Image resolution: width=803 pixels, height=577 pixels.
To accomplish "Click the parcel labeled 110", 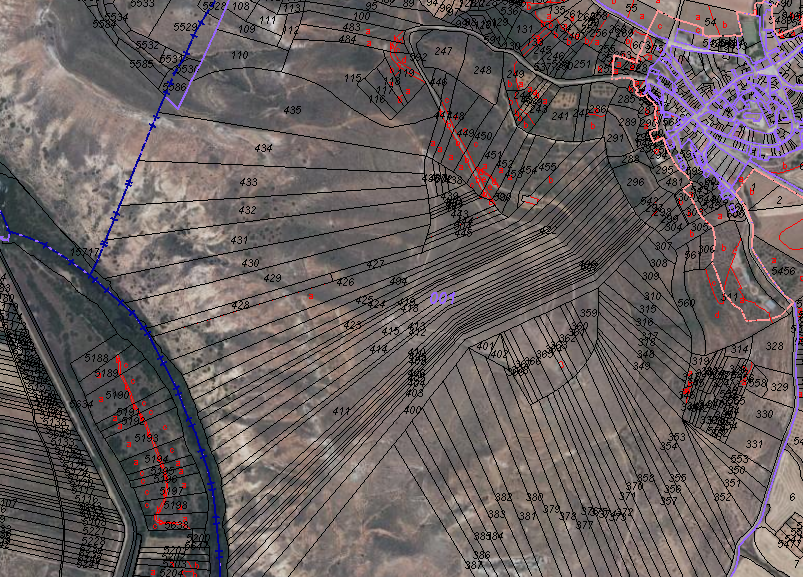I will point(239,55).
